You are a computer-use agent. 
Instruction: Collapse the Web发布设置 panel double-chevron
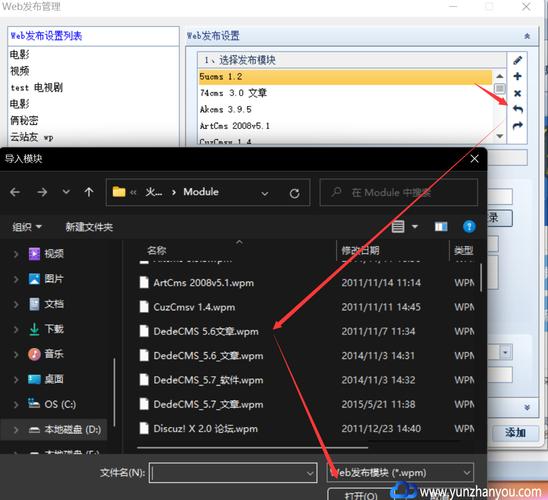click(527, 36)
